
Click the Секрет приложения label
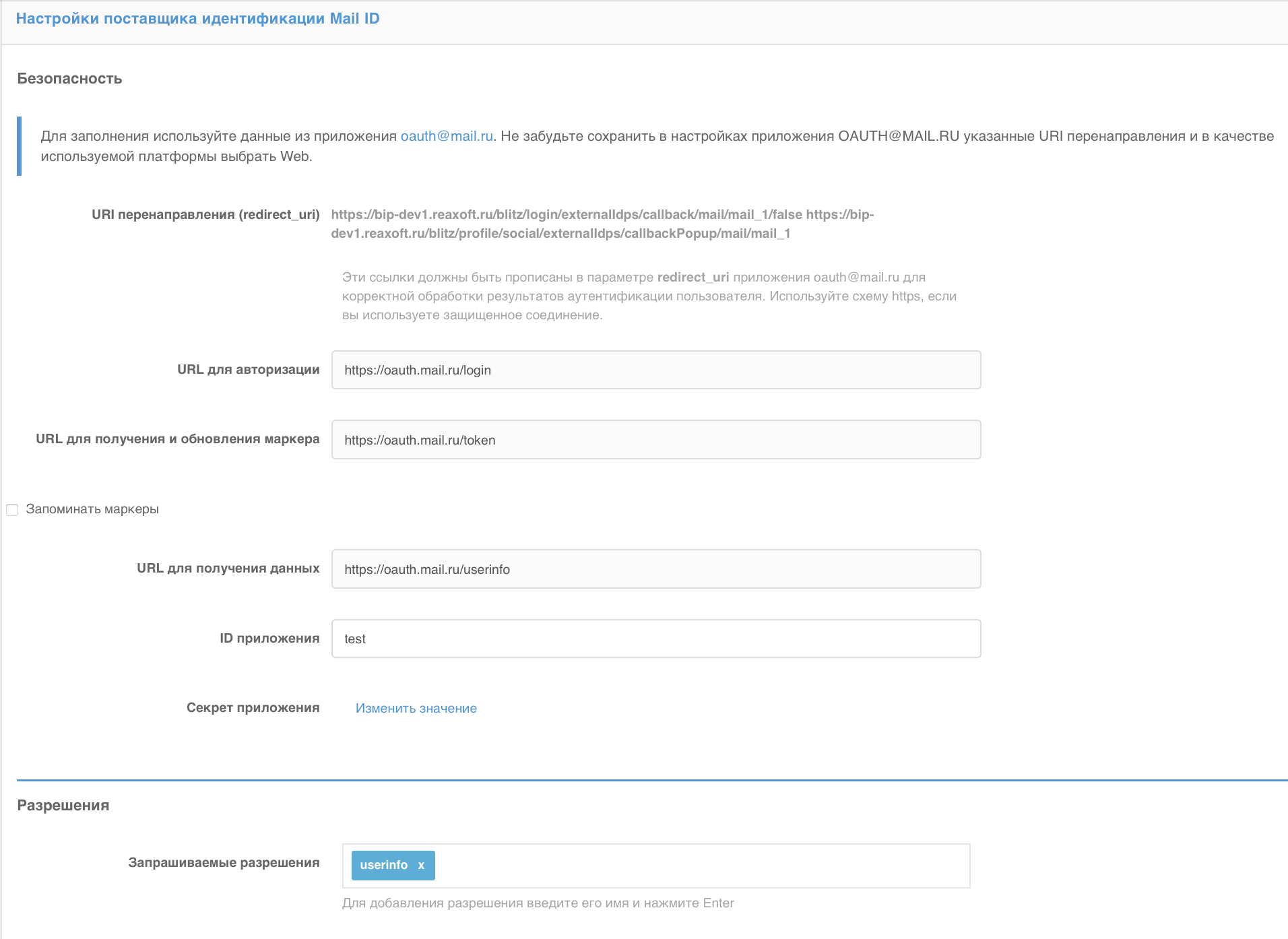coord(253,708)
